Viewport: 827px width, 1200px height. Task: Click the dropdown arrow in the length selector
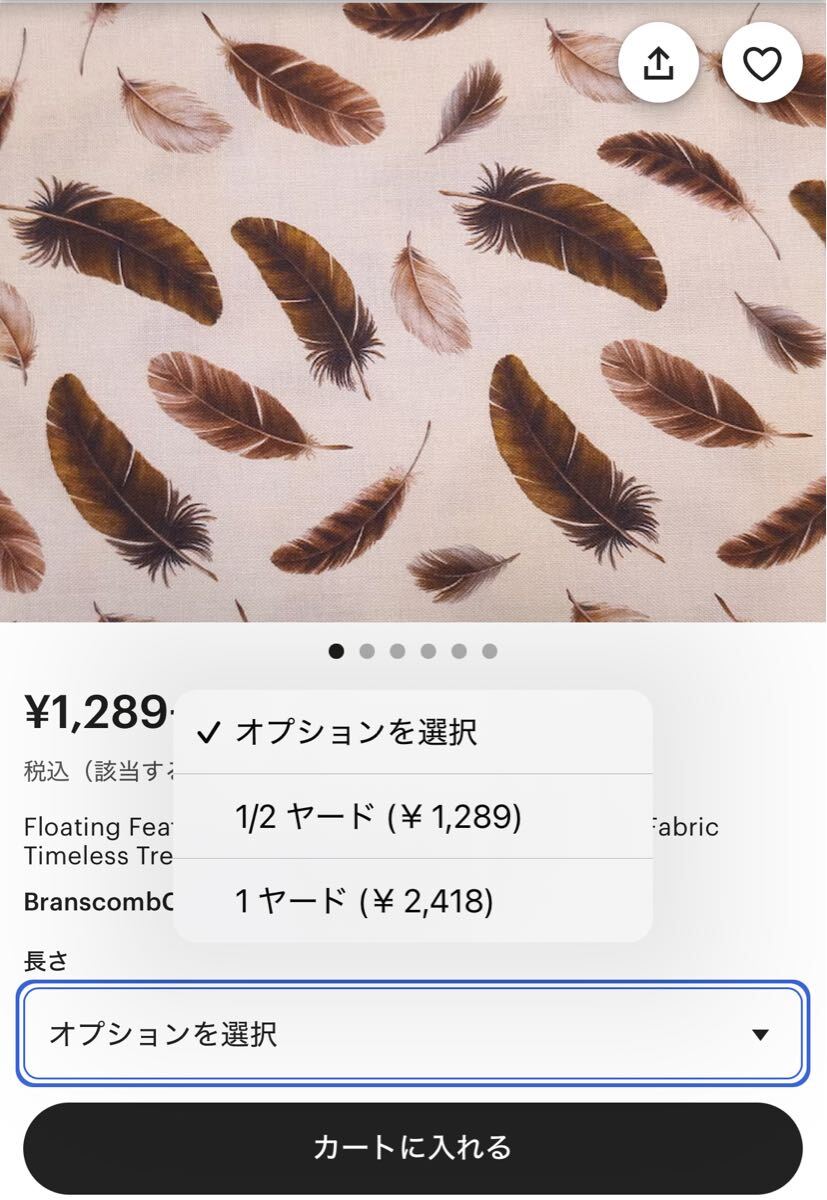760,1034
